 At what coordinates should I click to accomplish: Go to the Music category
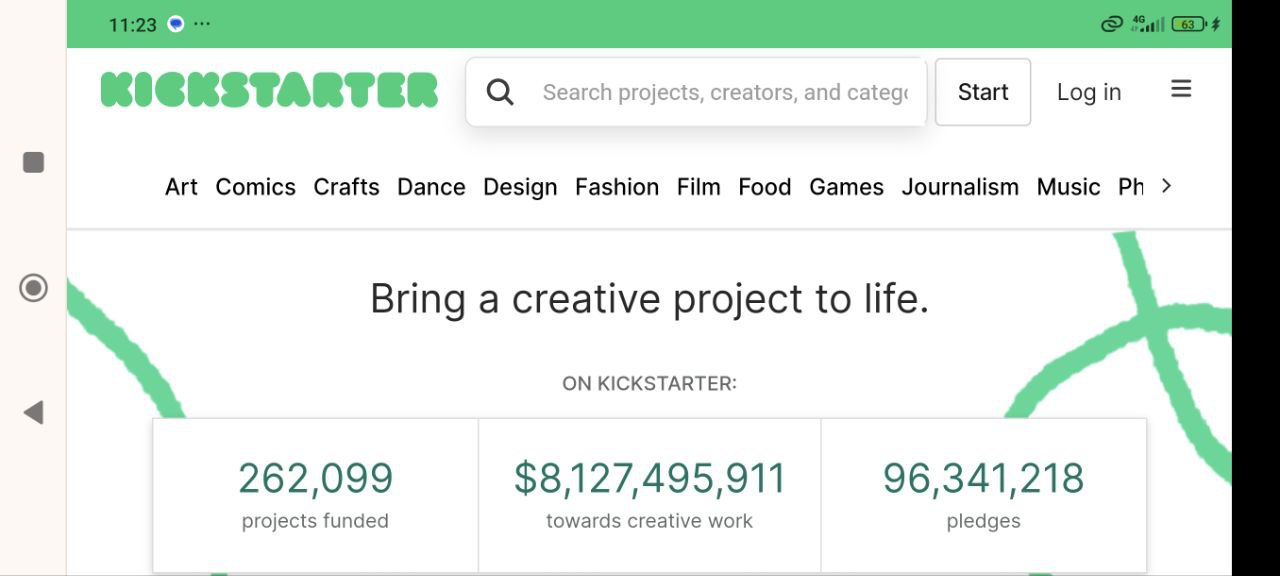tap(1068, 187)
